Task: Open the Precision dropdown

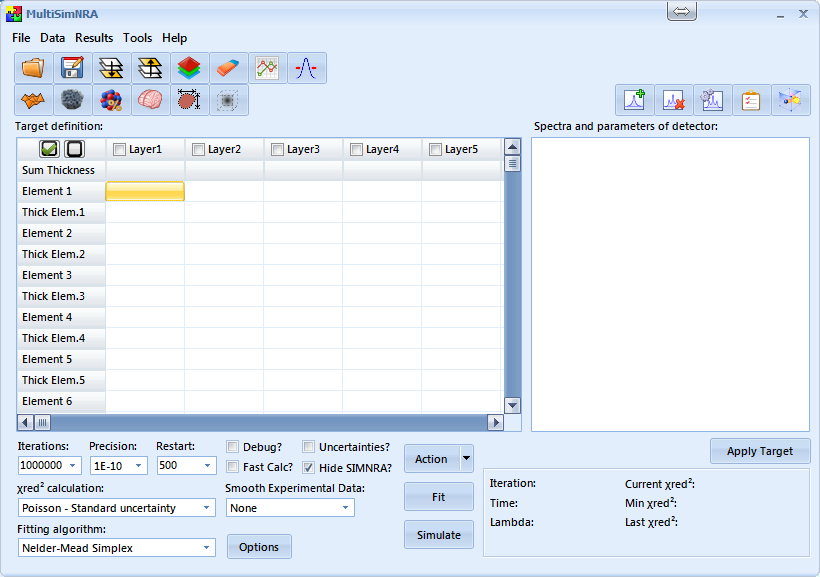Action: (x=139, y=465)
